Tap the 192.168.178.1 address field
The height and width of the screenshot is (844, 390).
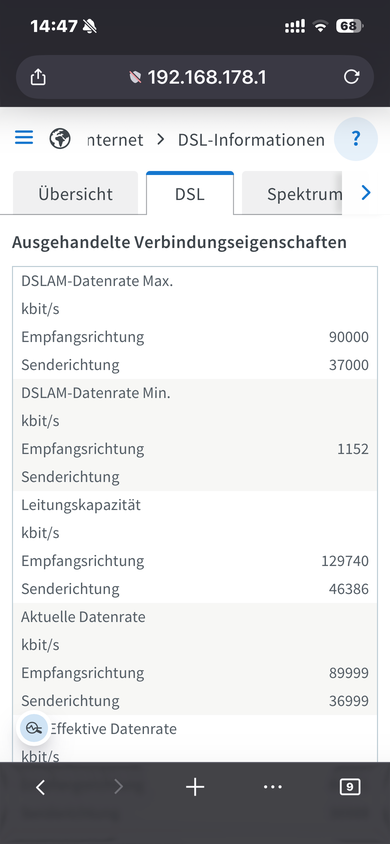pos(207,78)
